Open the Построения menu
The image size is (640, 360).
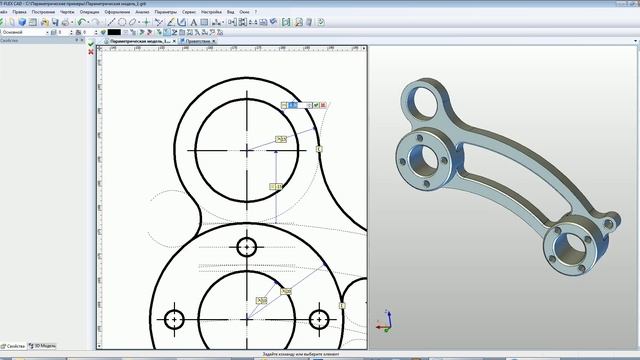coord(43,12)
